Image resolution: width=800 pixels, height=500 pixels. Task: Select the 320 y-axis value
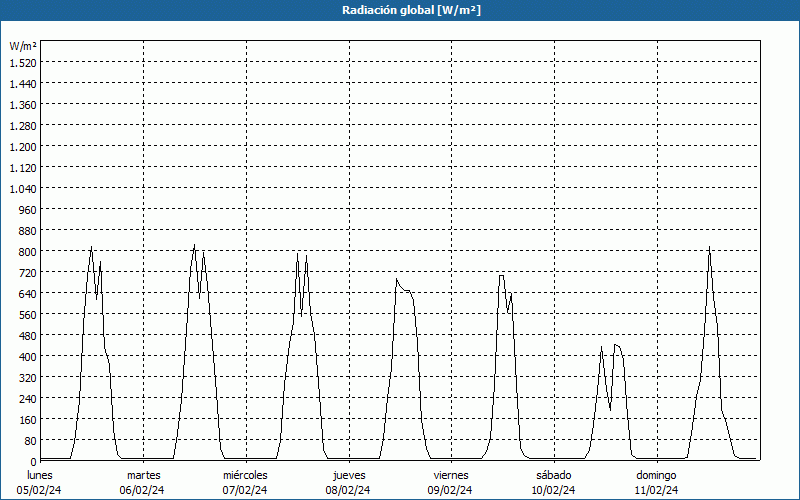(x=27, y=378)
